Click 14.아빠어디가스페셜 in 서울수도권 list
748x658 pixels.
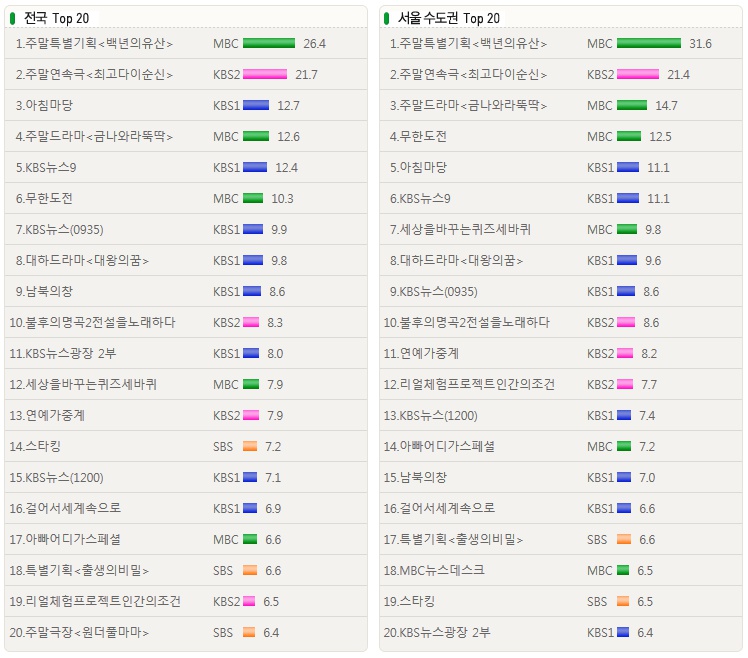tap(439, 447)
